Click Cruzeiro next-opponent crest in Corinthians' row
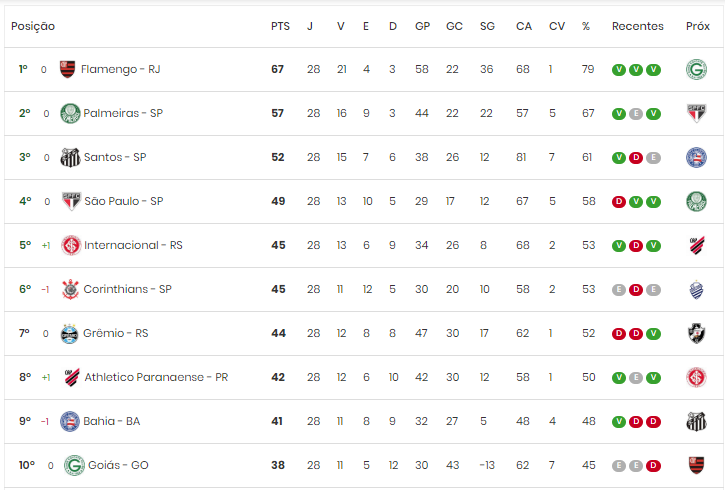The height and width of the screenshot is (490, 725). pyautogui.click(x=696, y=289)
